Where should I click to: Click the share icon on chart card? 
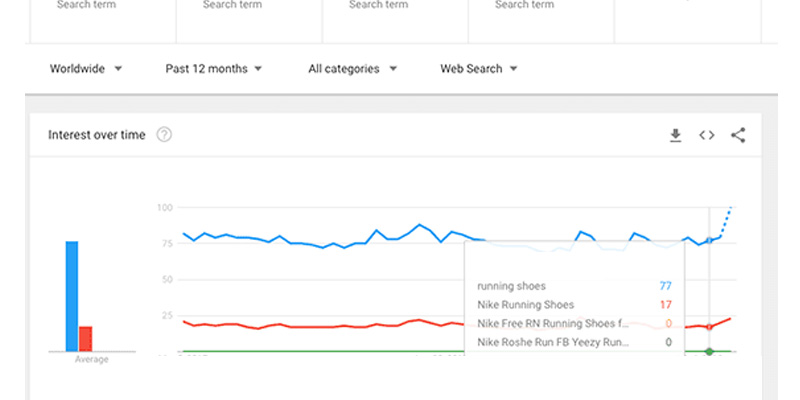tap(738, 135)
